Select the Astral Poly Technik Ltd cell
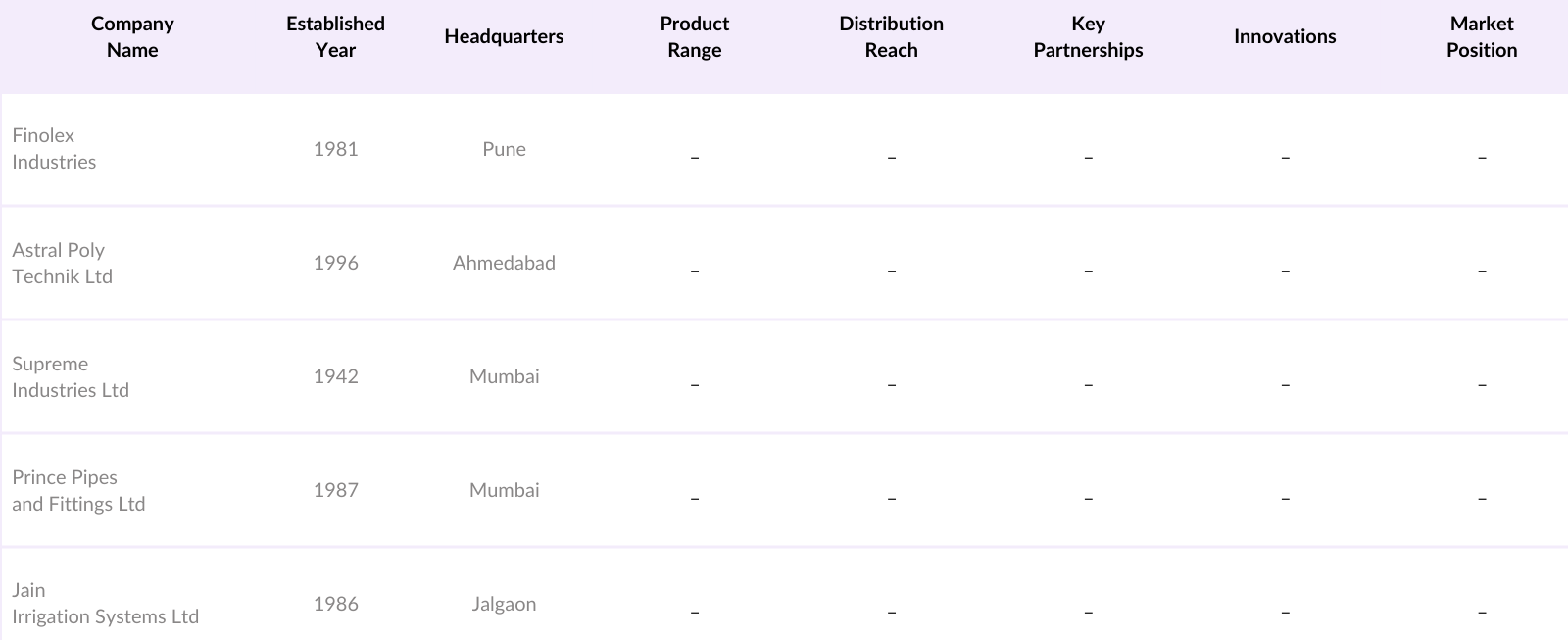The height and width of the screenshot is (640, 1568). coord(63,263)
